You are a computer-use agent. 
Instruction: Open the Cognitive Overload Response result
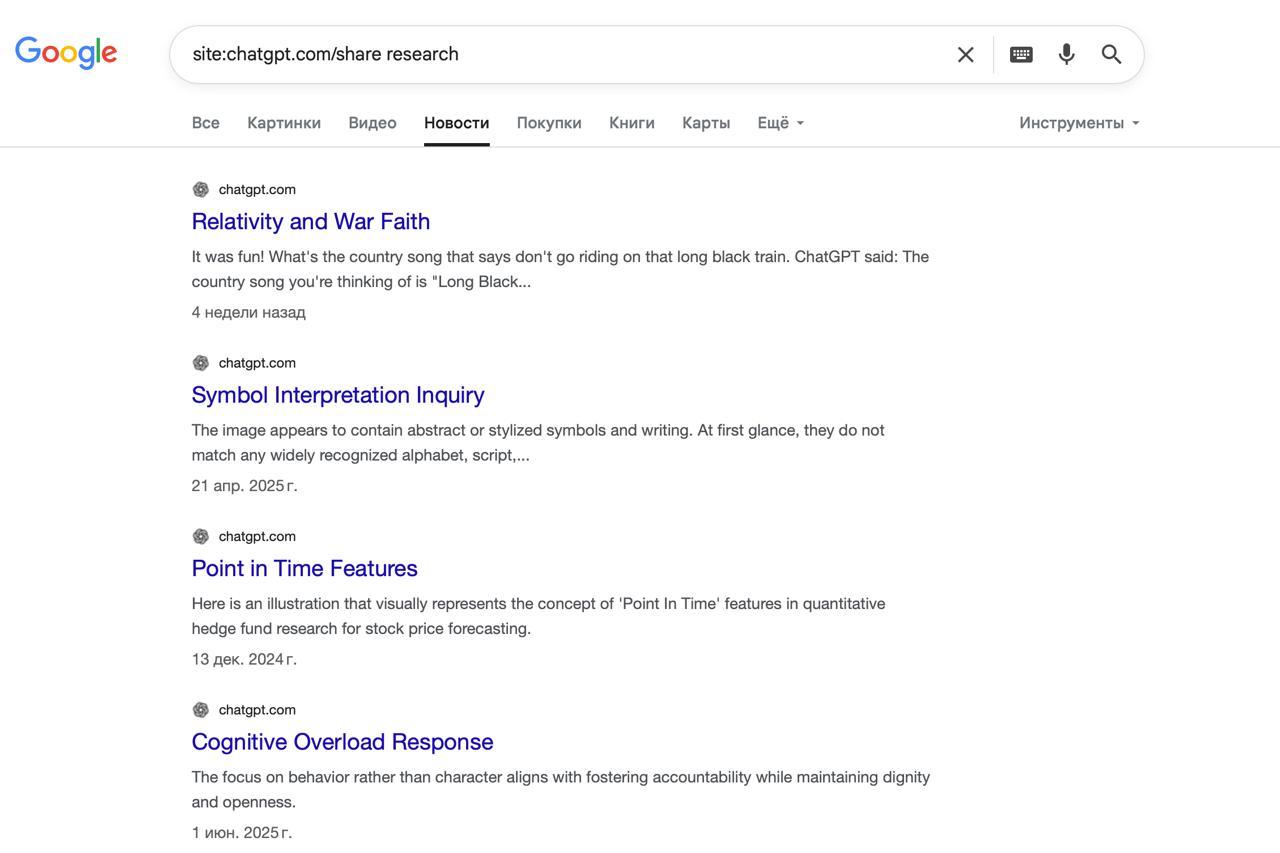(342, 742)
